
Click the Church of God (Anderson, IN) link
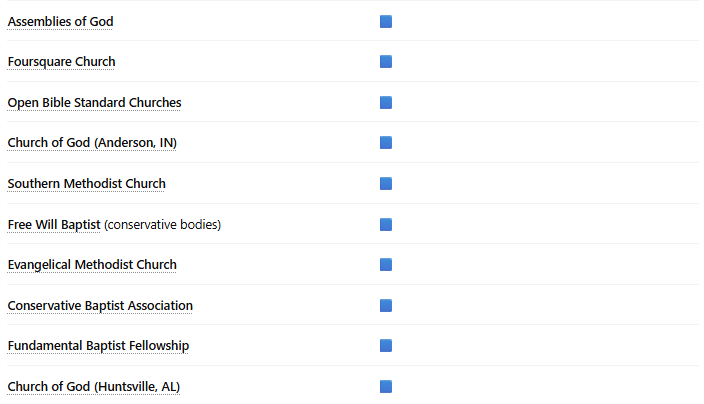point(92,143)
